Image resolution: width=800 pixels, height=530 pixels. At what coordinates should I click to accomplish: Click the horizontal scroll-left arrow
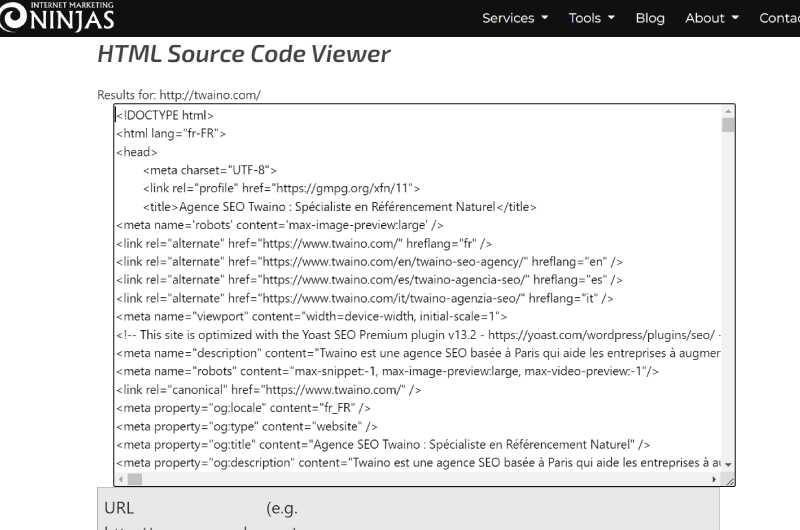(120, 479)
